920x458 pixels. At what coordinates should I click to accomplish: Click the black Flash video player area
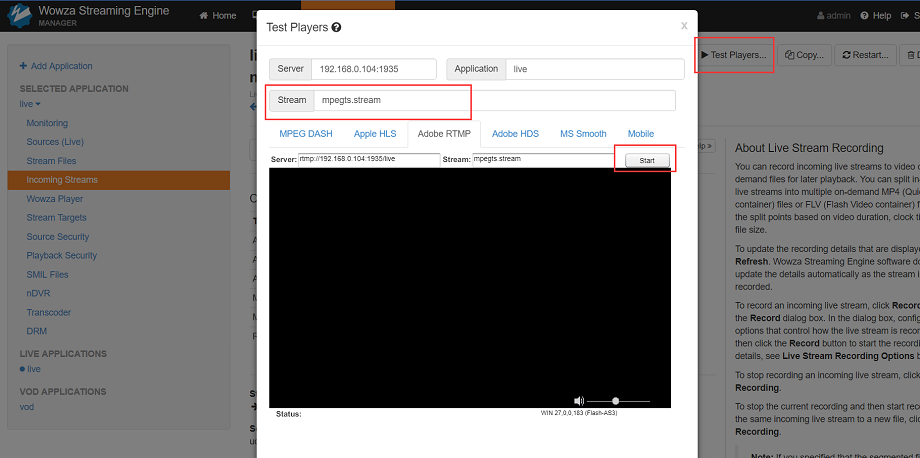click(470, 287)
